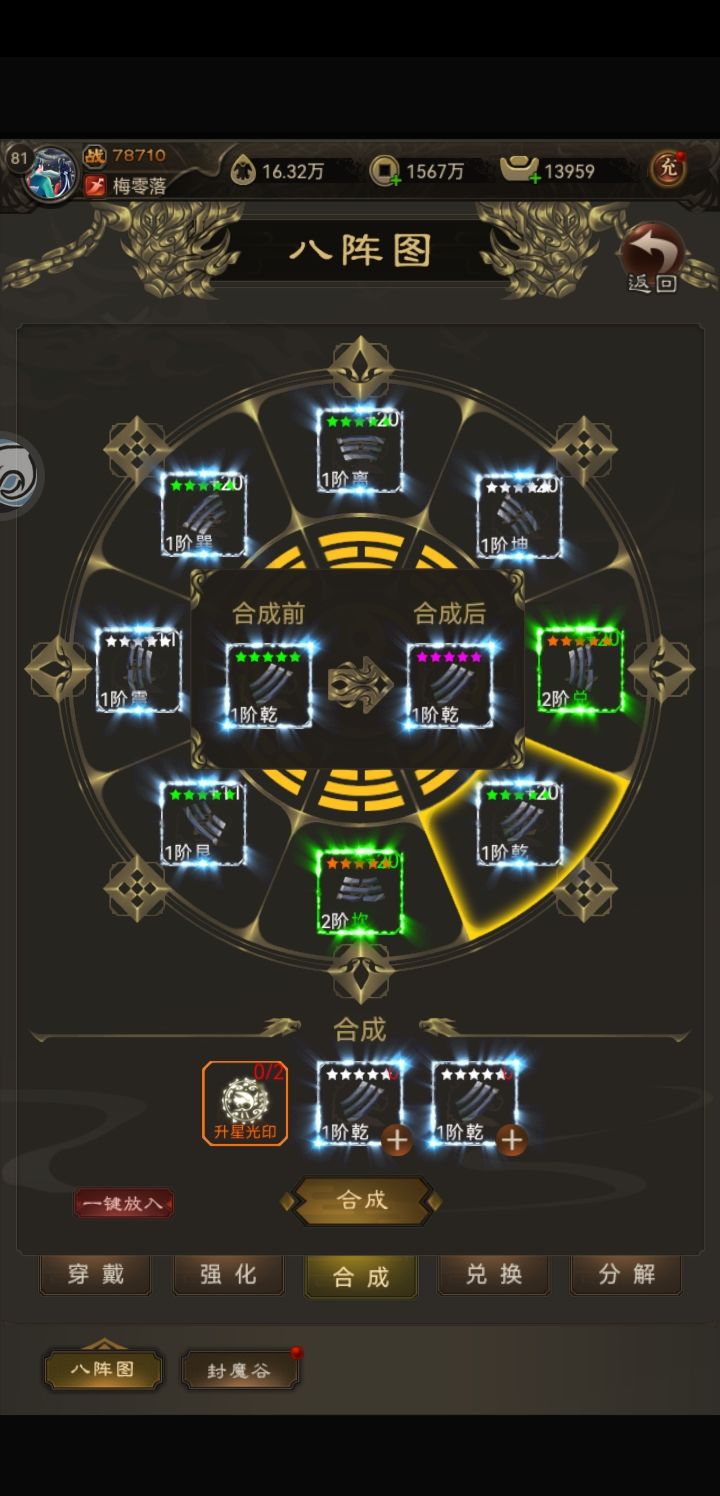Select the 1阶坤 rune slot
Screen dimensions: 720x1496
tap(519, 516)
